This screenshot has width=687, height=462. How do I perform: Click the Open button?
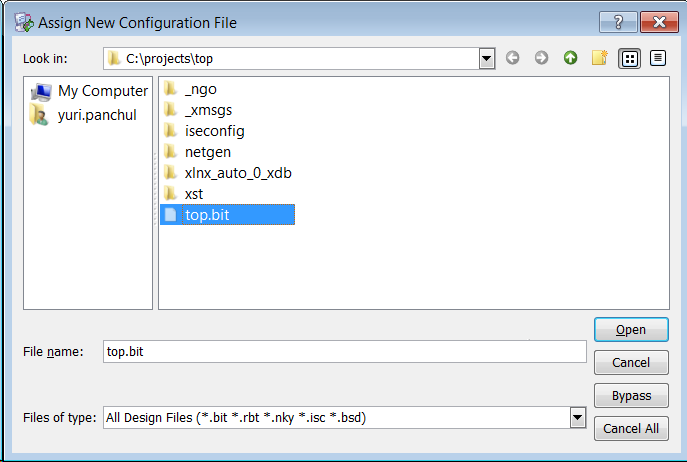click(630, 330)
